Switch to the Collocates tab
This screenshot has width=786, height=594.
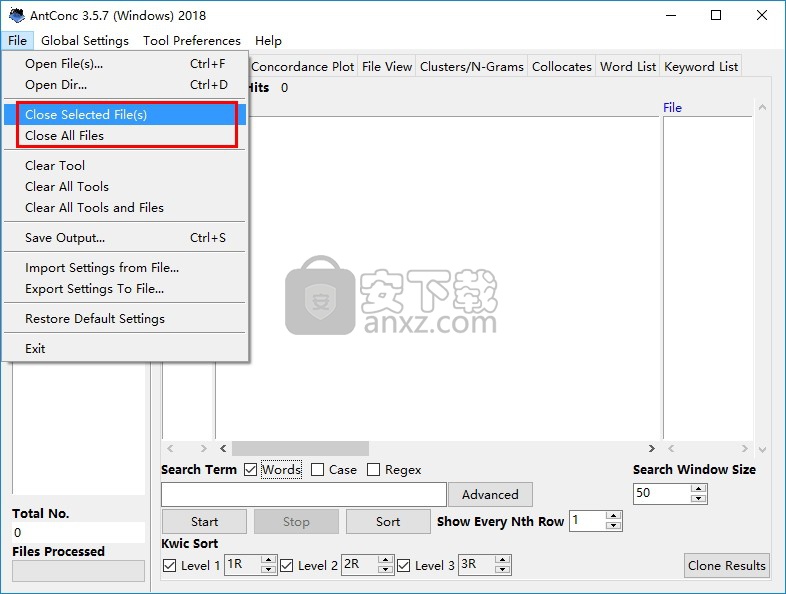561,67
